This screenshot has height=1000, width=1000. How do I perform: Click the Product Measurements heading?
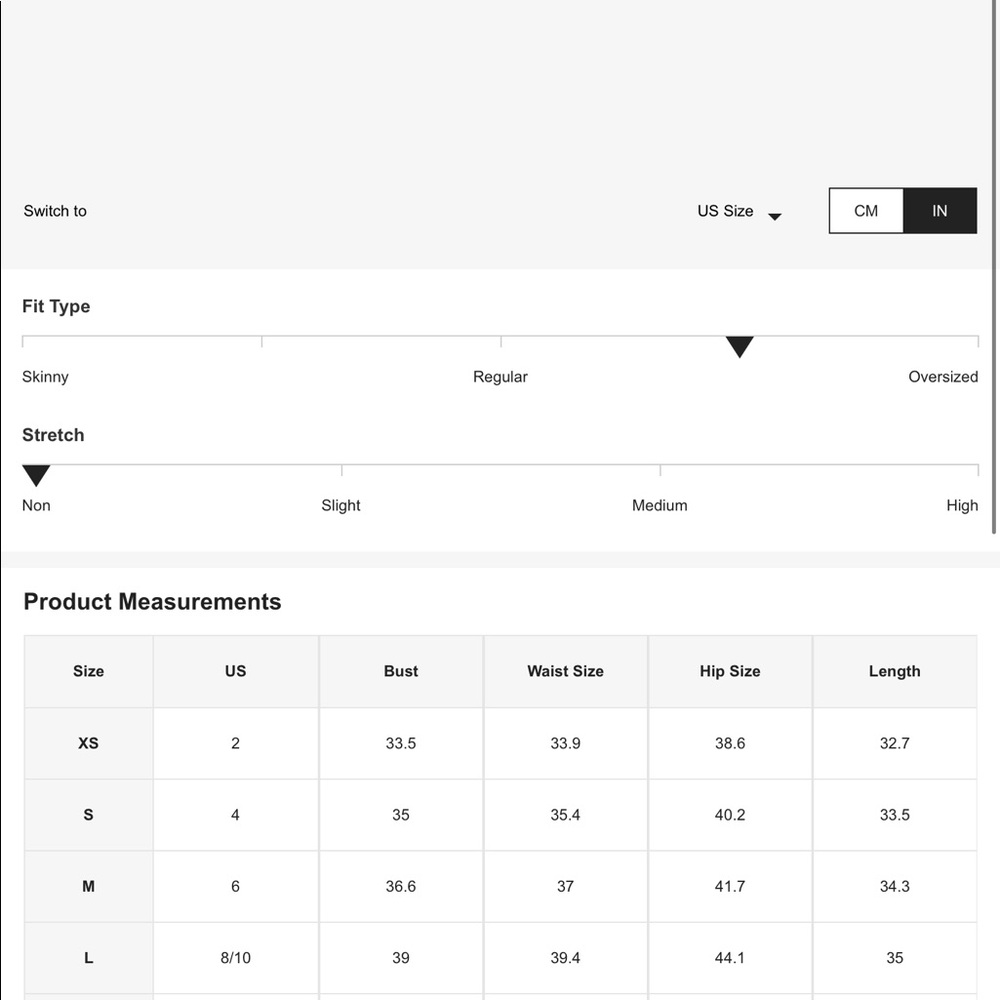pyautogui.click(x=152, y=602)
